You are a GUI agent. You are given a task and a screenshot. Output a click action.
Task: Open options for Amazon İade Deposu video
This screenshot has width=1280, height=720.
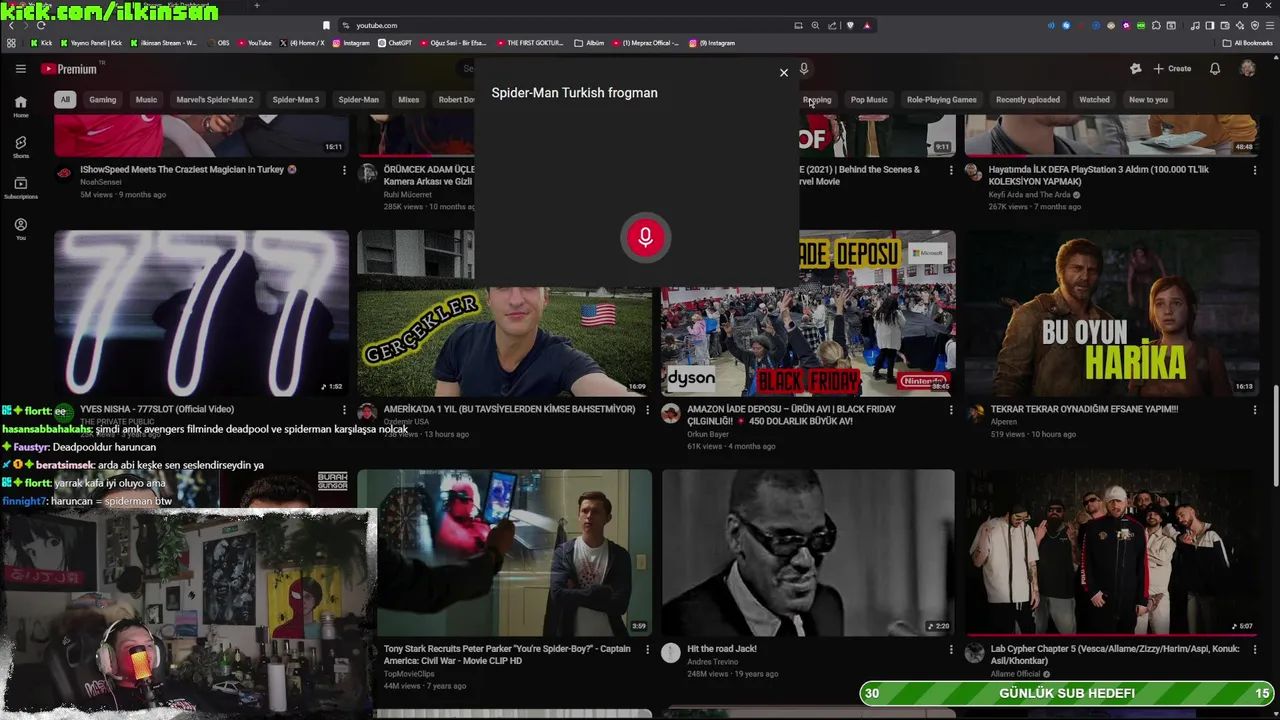click(951, 410)
